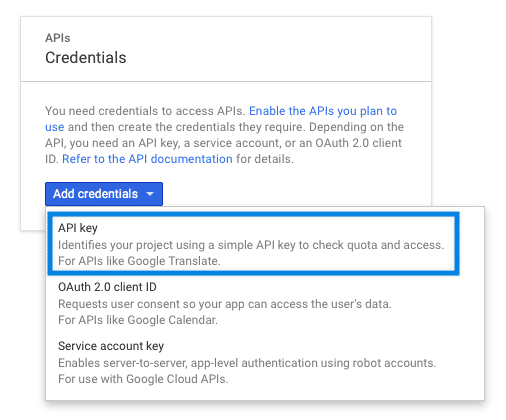Click 'For use with Google Cloud APIs' line

[x=143, y=379]
